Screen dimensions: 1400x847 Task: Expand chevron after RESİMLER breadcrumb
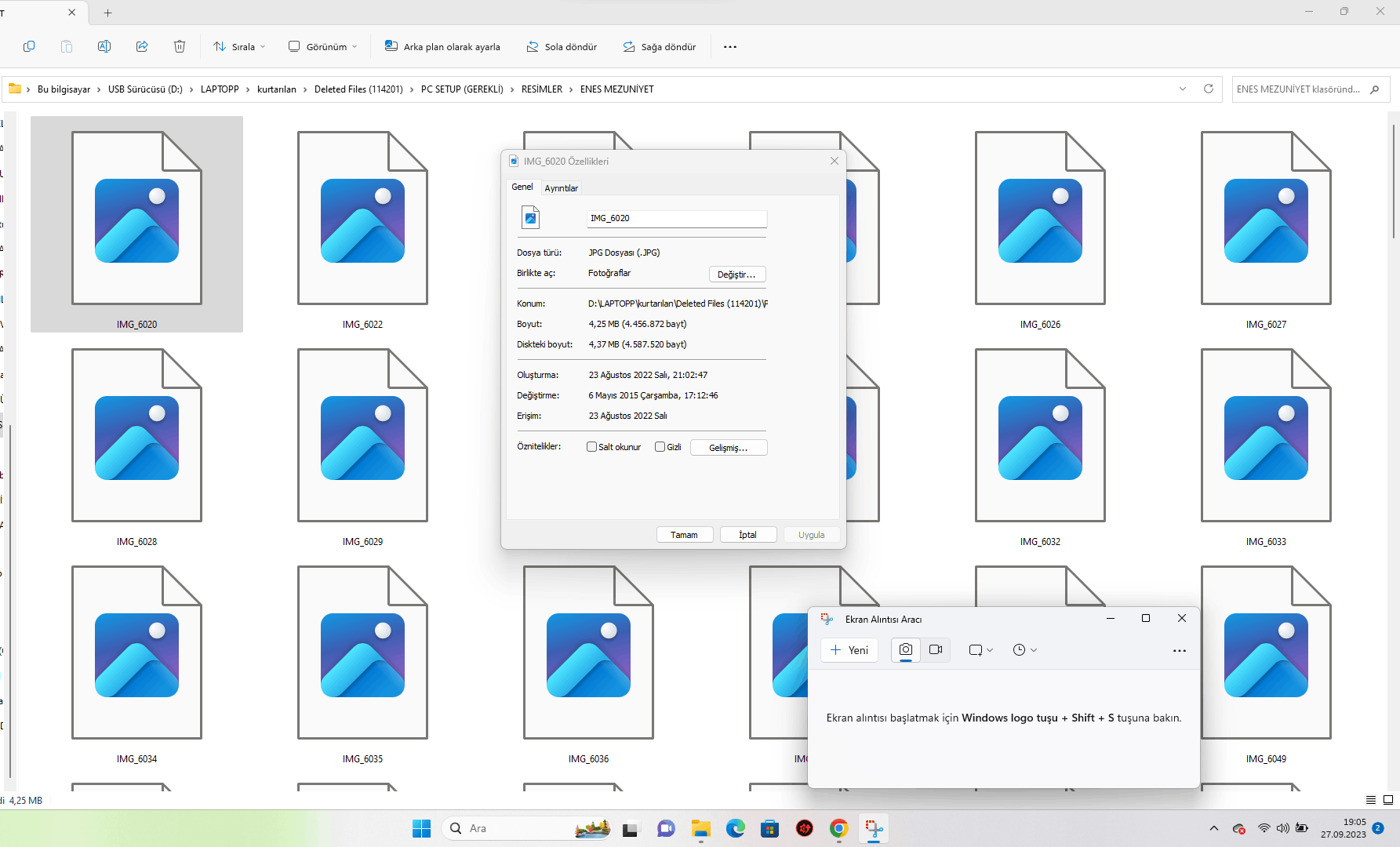[571, 89]
